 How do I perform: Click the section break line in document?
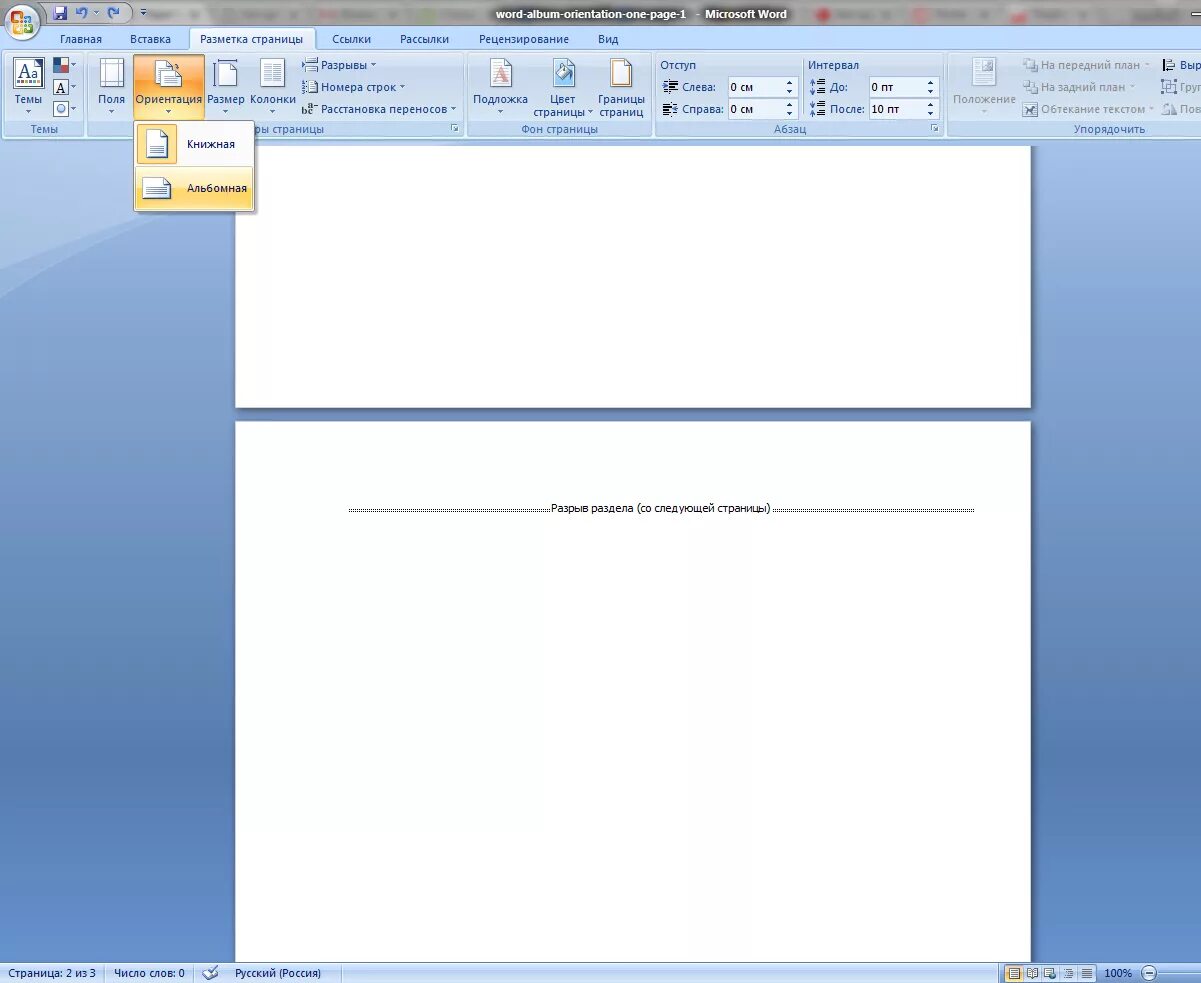(x=661, y=509)
